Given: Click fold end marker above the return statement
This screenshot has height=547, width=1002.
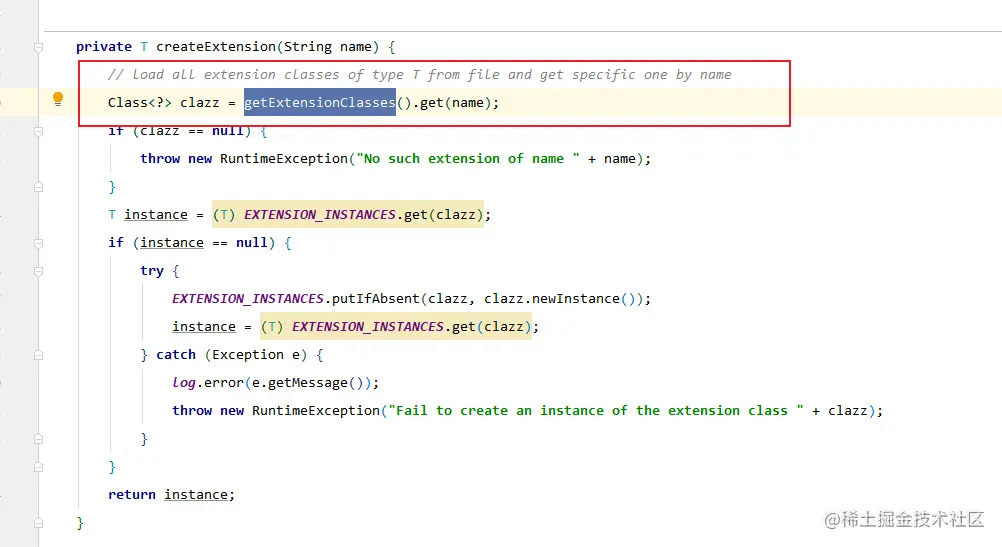Looking at the screenshot, I should [x=38, y=468].
